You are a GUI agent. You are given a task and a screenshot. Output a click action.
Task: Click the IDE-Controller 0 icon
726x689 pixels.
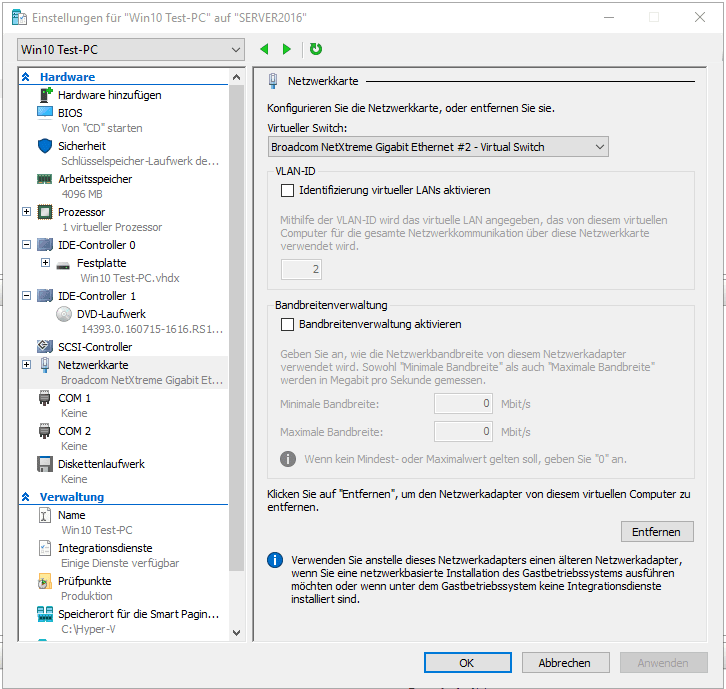point(45,245)
